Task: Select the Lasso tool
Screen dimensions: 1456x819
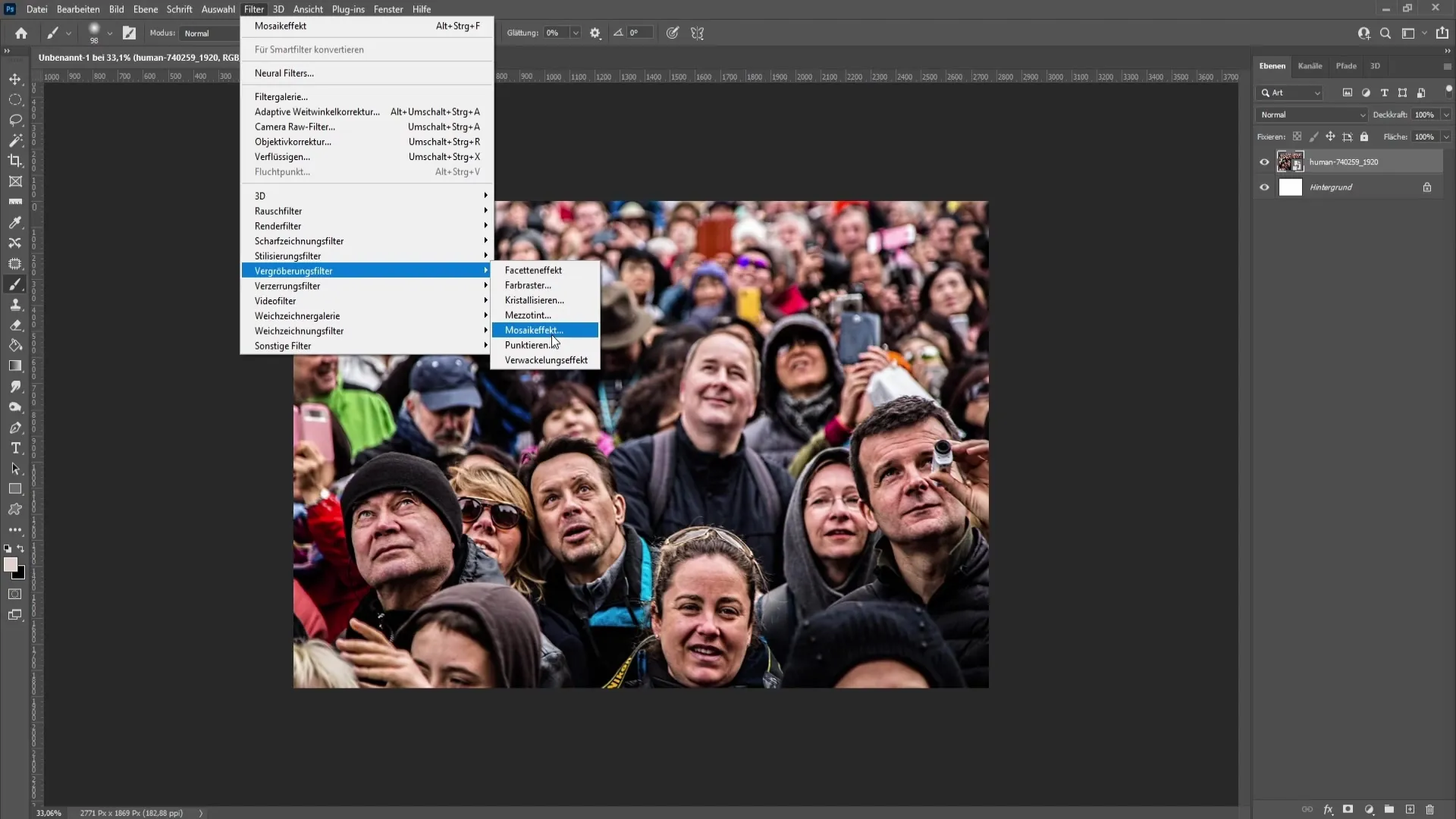Action: 15,120
